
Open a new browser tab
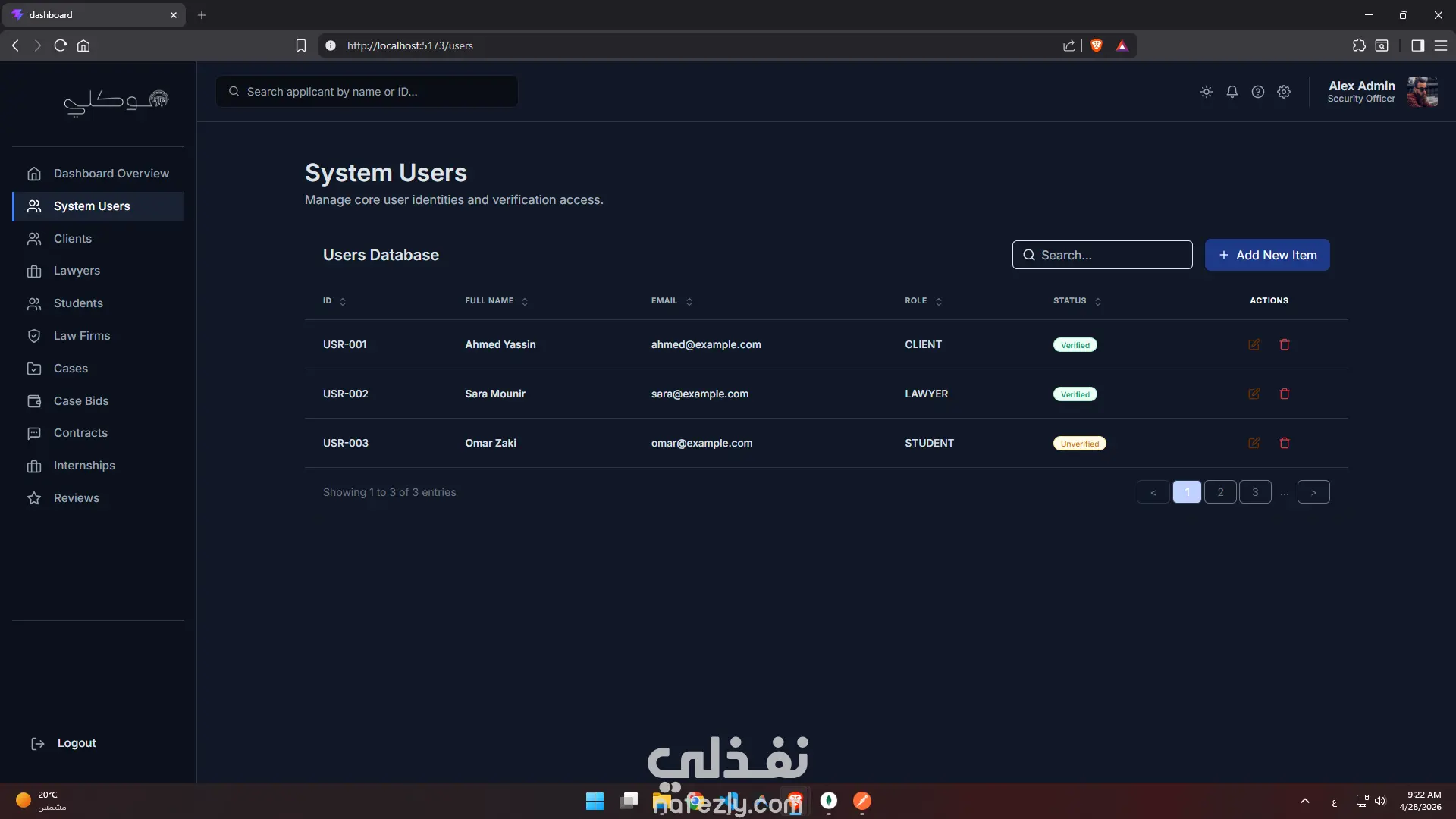202,15
